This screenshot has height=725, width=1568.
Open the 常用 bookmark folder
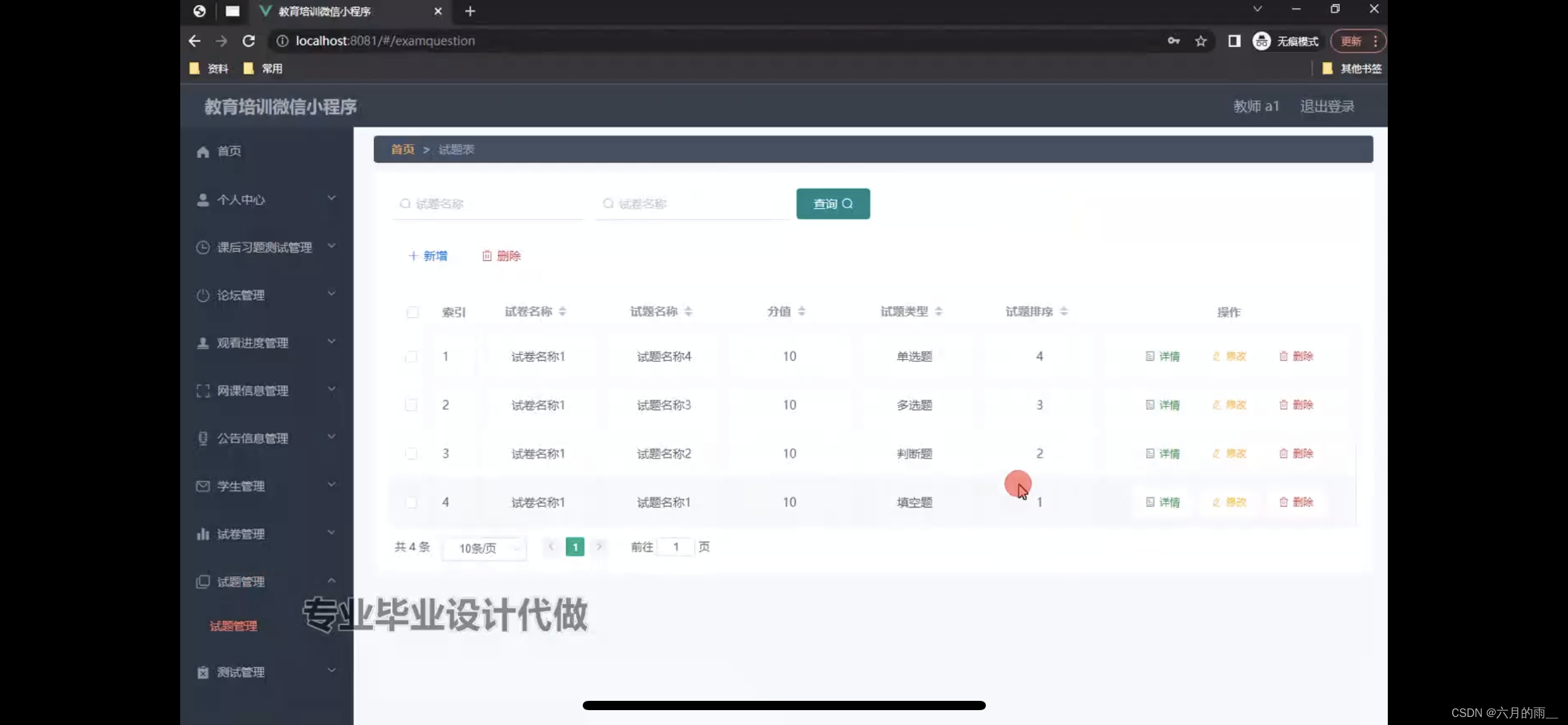[x=263, y=69]
